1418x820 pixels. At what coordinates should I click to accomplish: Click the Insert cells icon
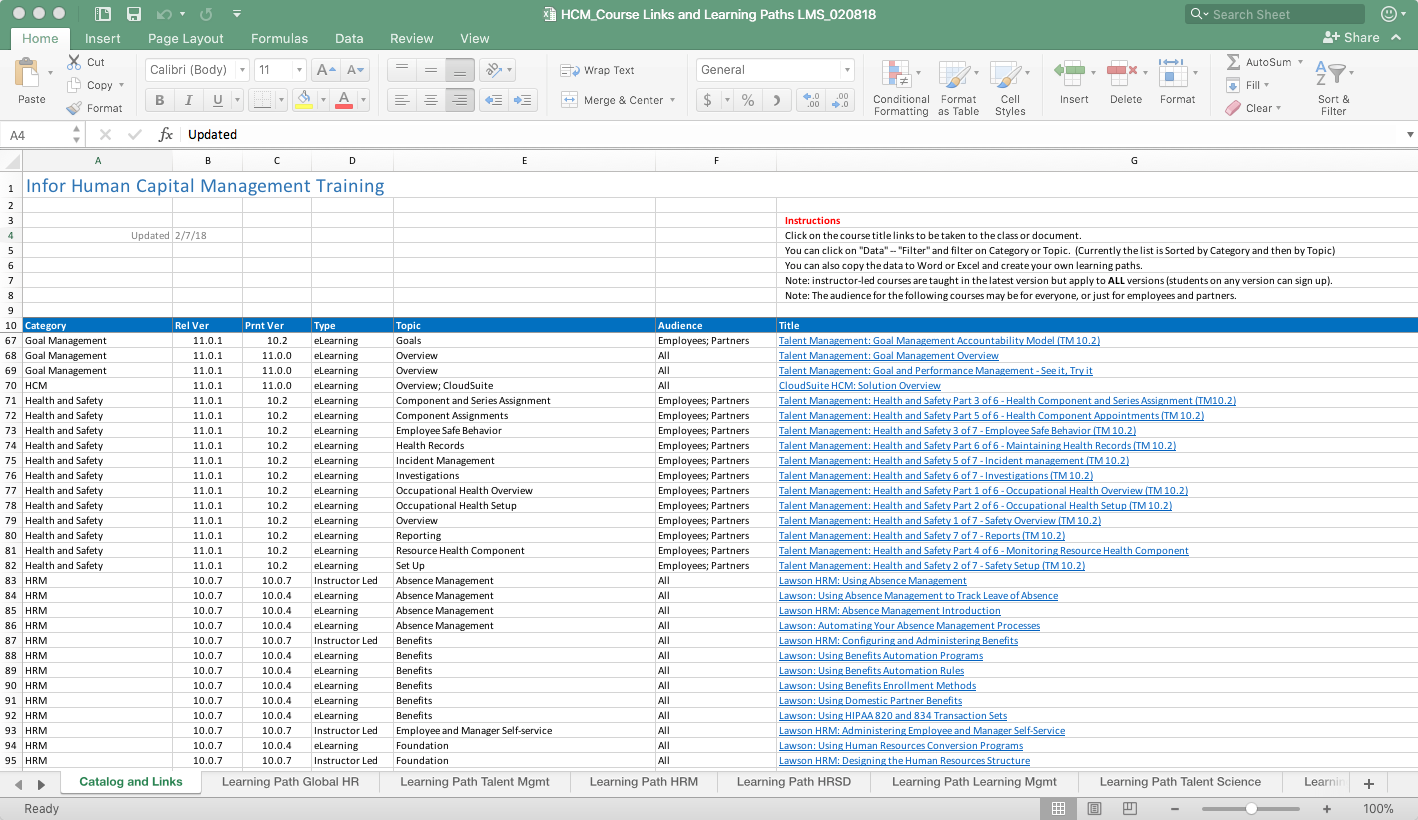click(x=1069, y=73)
